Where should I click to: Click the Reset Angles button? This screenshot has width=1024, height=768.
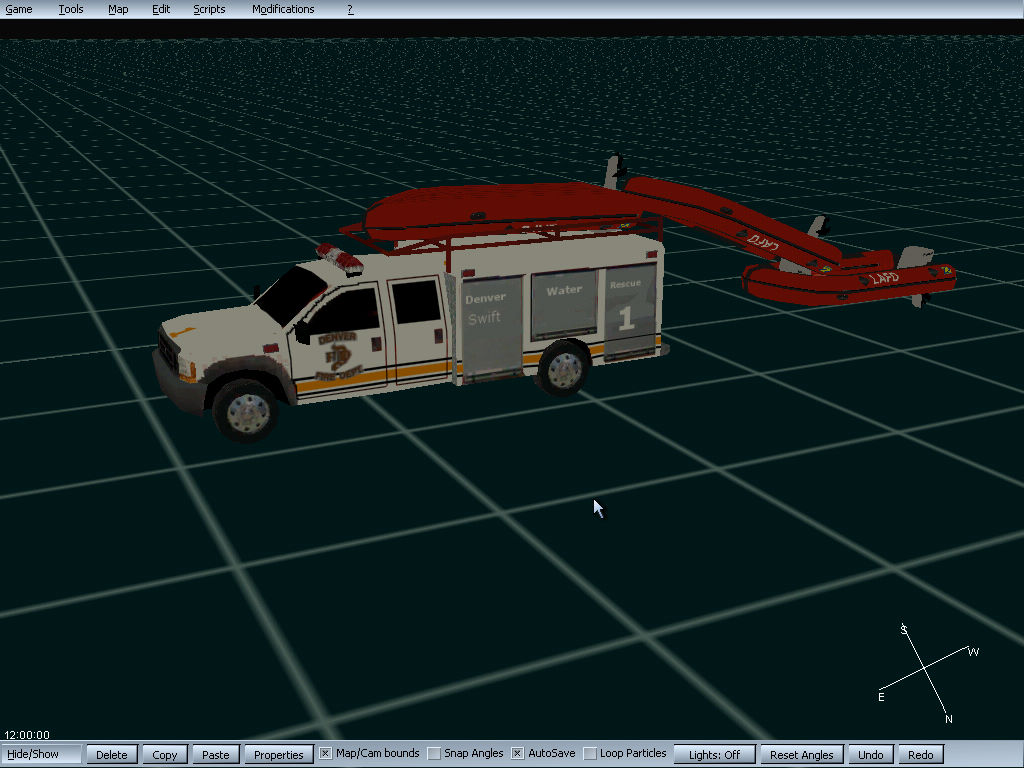pyautogui.click(x=802, y=755)
